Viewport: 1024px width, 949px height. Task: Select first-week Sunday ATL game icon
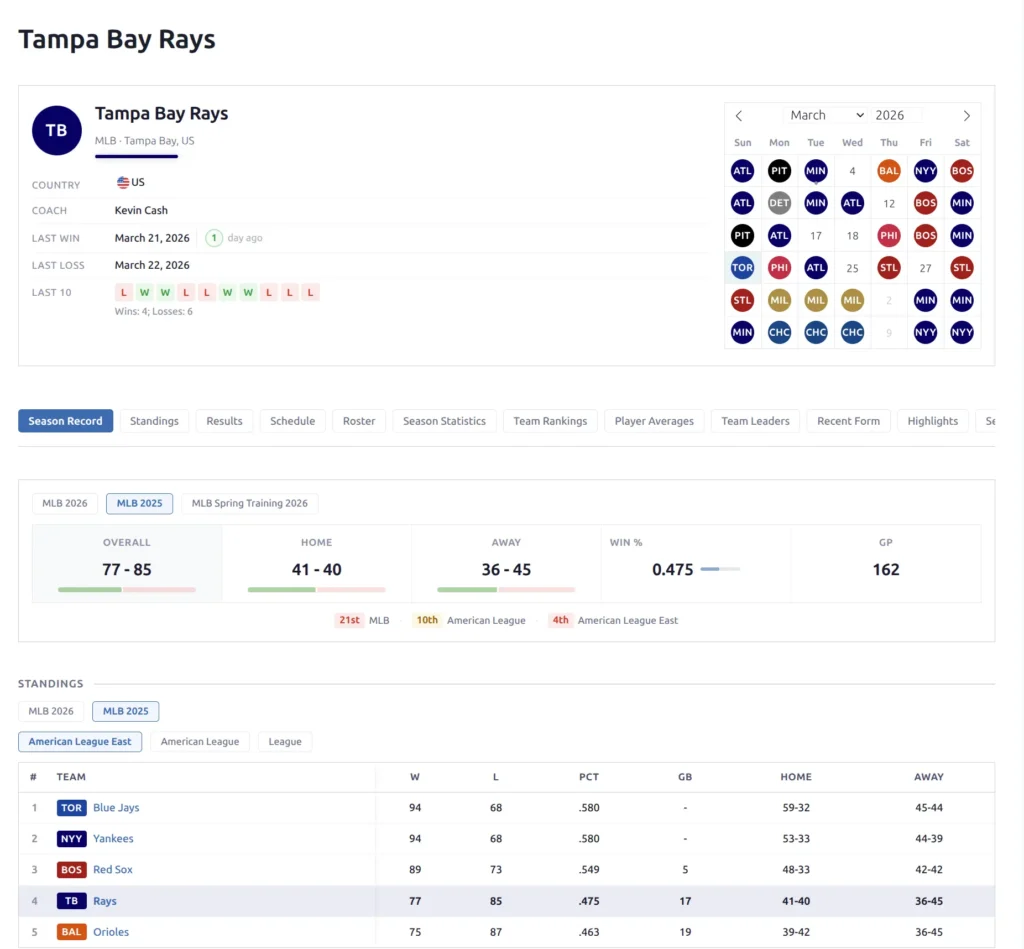point(743,171)
